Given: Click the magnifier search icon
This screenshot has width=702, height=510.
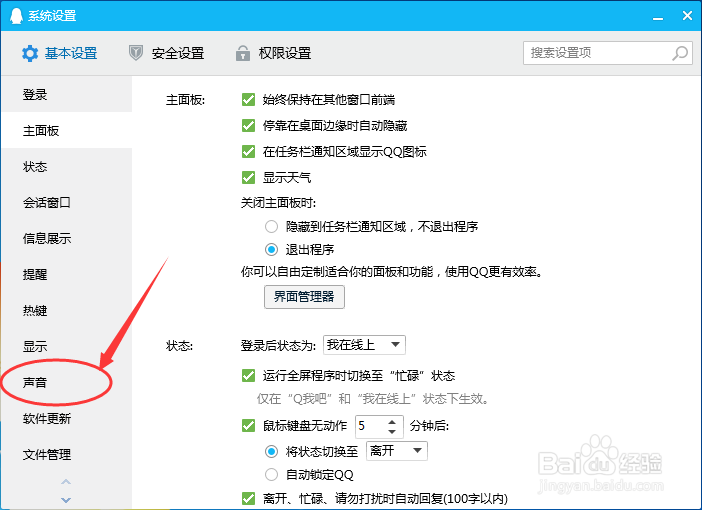Looking at the screenshot, I should pos(680,53).
